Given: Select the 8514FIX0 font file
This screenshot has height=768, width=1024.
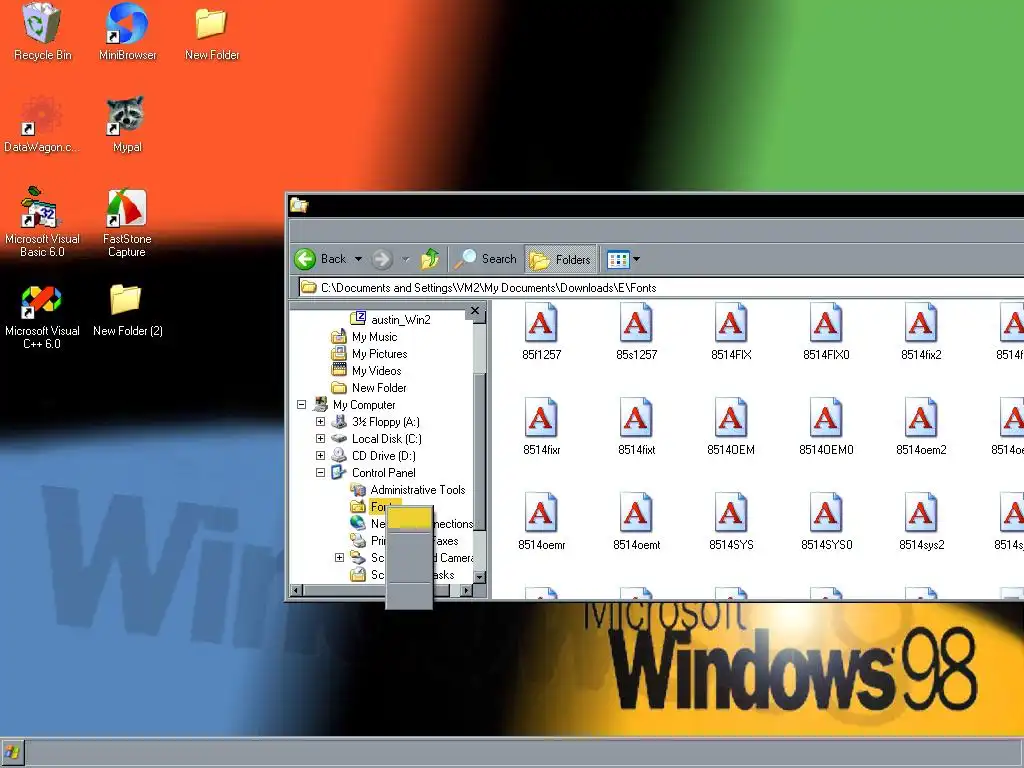Looking at the screenshot, I should [826, 332].
